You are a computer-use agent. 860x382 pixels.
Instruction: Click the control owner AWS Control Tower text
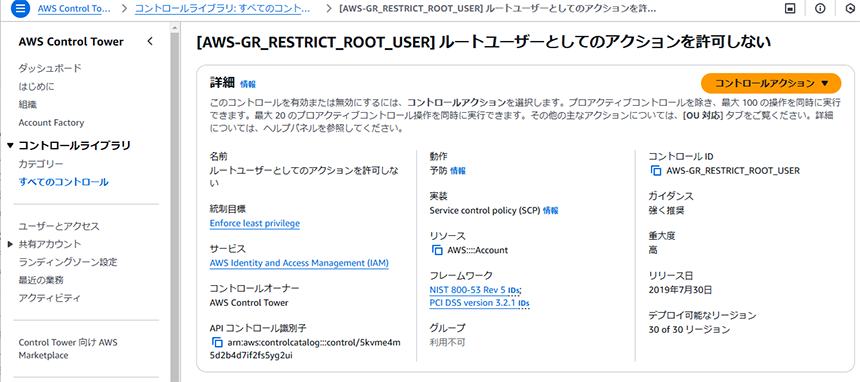(249, 302)
